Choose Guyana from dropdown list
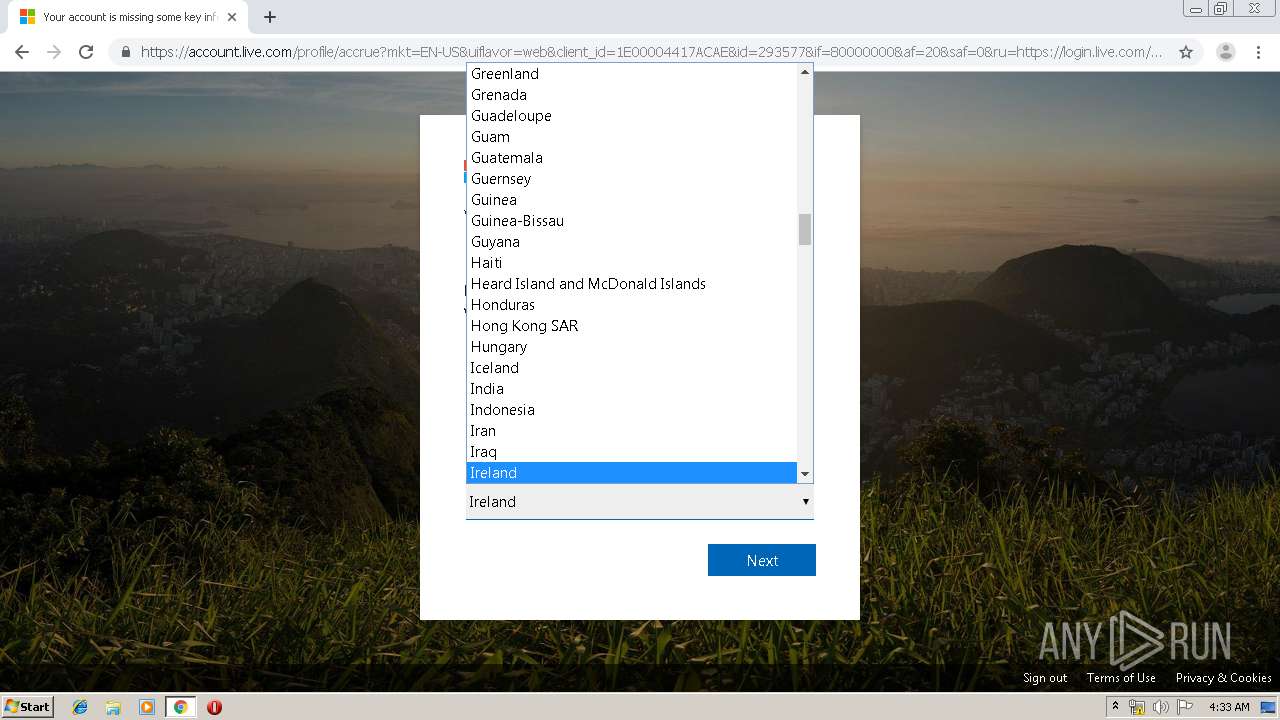The image size is (1280, 720). pyautogui.click(x=632, y=242)
